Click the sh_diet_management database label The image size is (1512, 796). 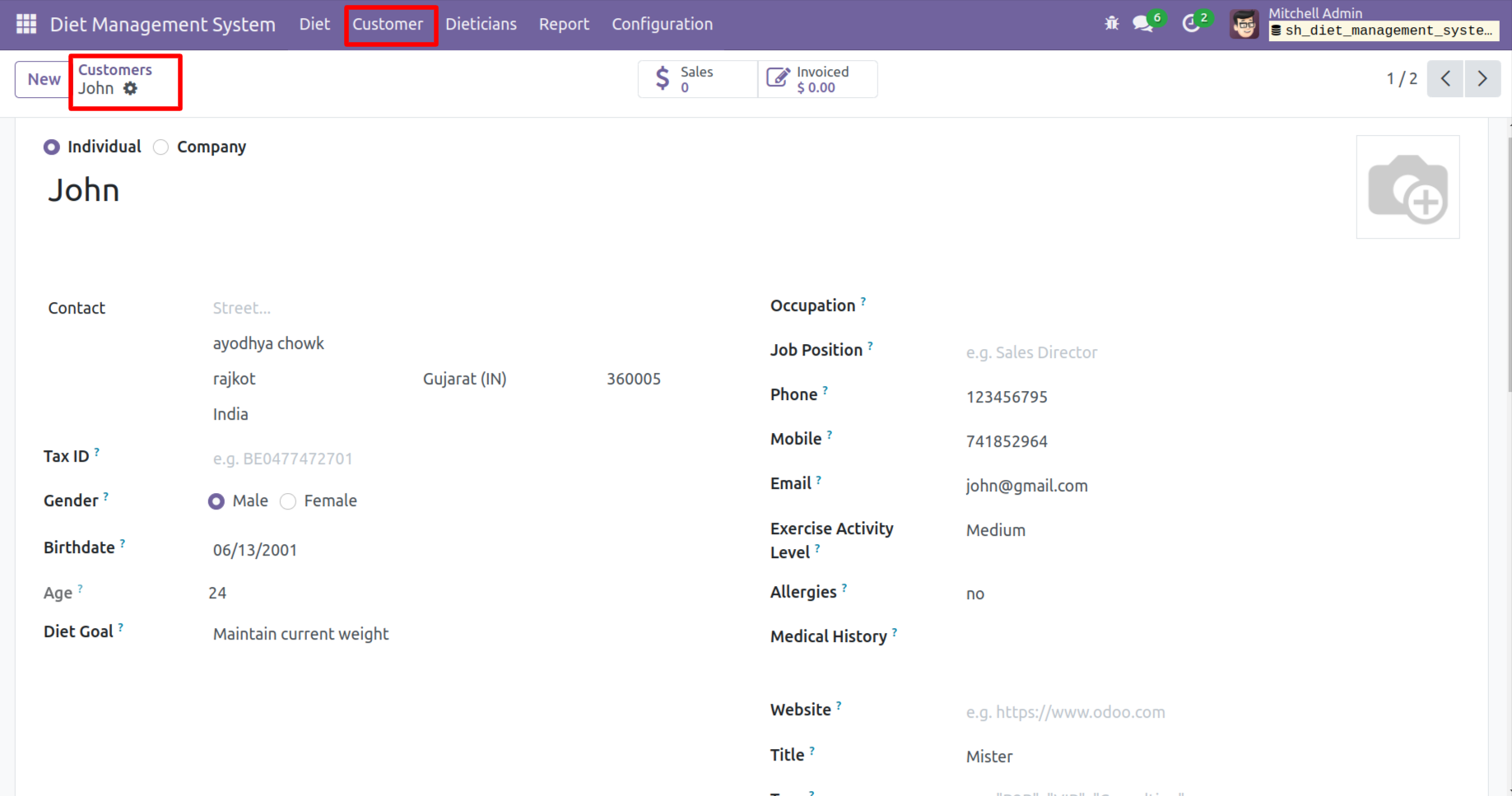point(1384,30)
